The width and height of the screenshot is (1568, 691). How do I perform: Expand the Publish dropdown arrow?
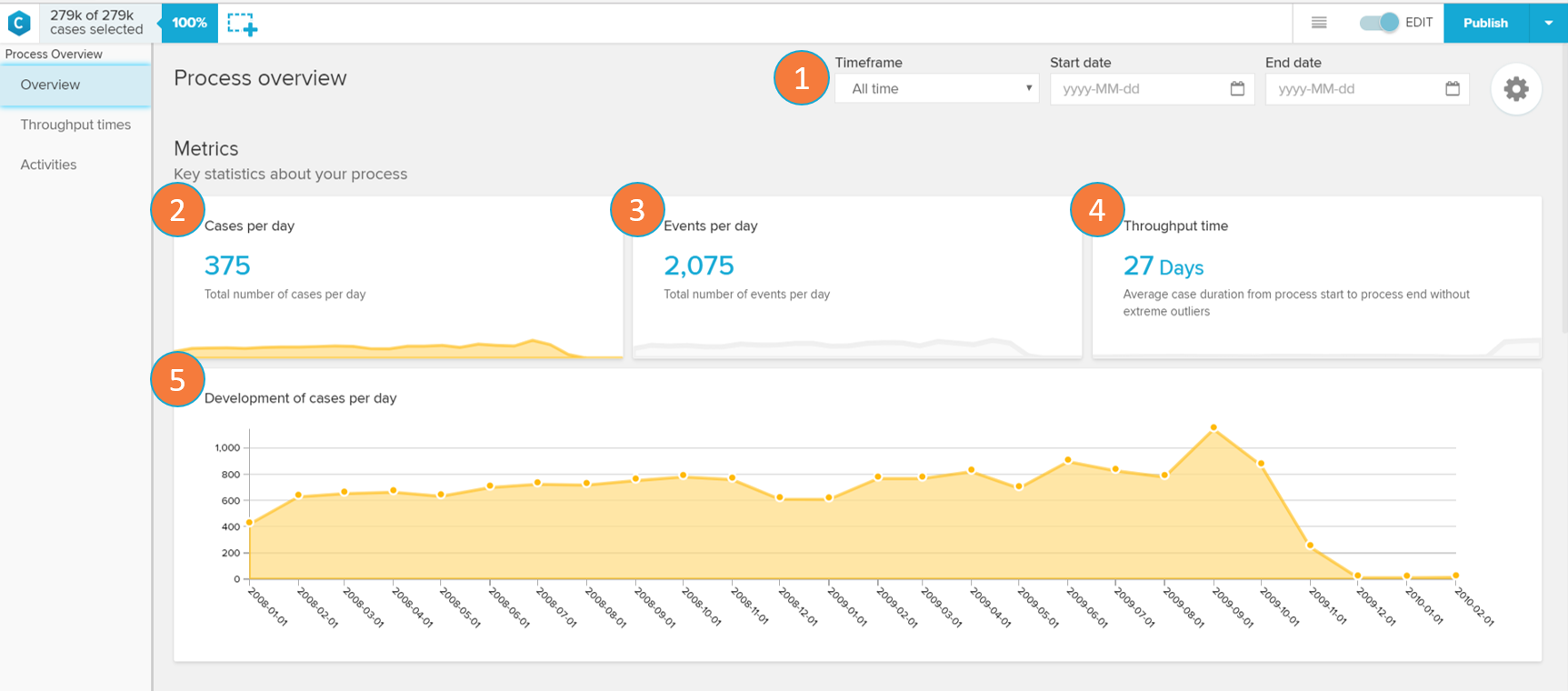coord(1548,23)
